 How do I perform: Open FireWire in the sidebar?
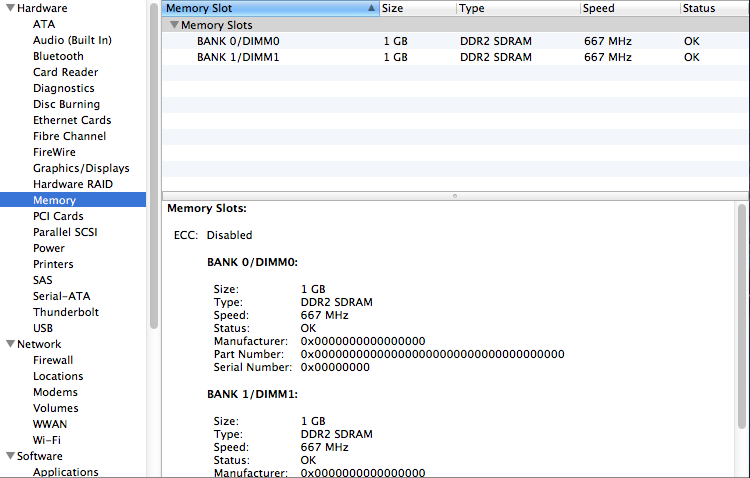pyautogui.click(x=54, y=152)
